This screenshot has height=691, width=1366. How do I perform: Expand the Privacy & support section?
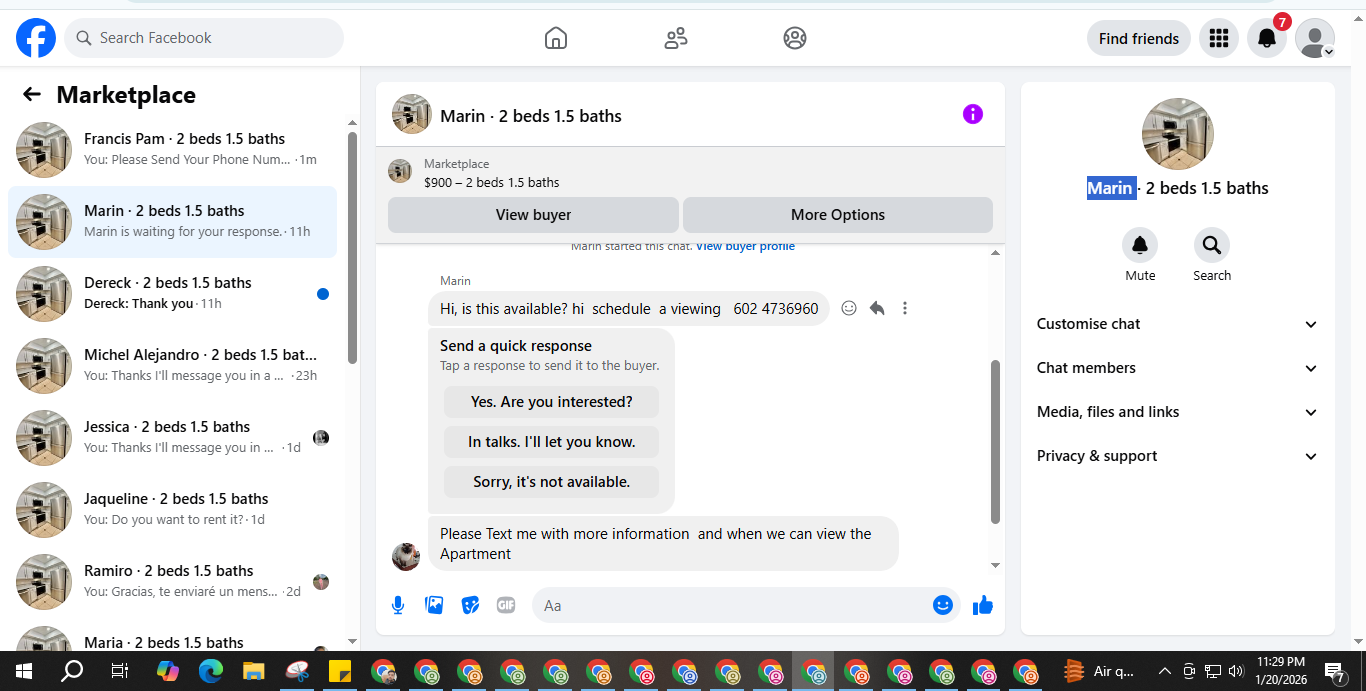click(1178, 456)
